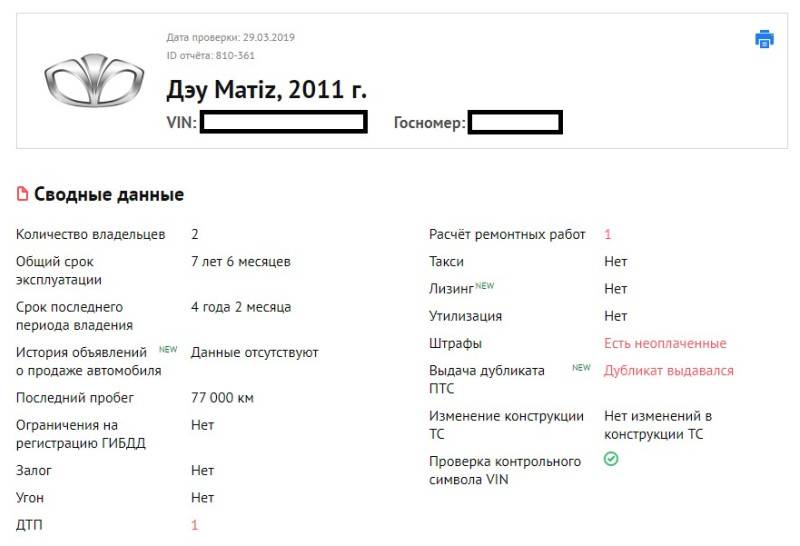Click the NEW badge beside Выдача дубликата ПТС
The width and height of the screenshot is (800, 546).
click(x=581, y=368)
